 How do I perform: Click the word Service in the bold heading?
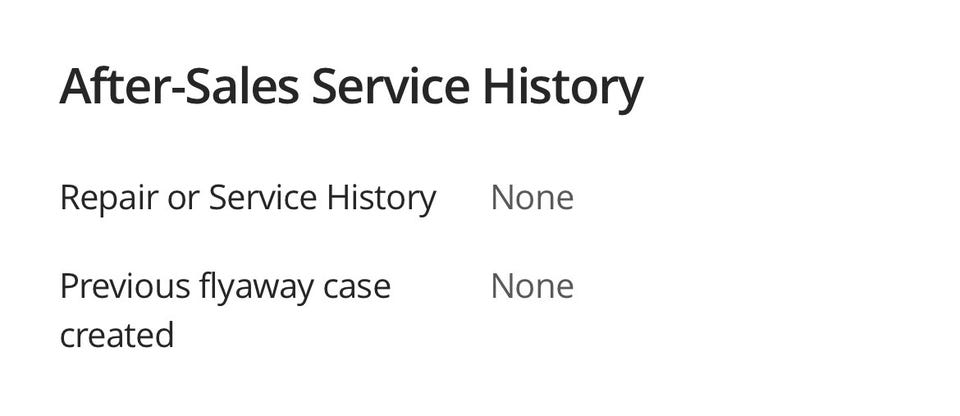(389, 87)
